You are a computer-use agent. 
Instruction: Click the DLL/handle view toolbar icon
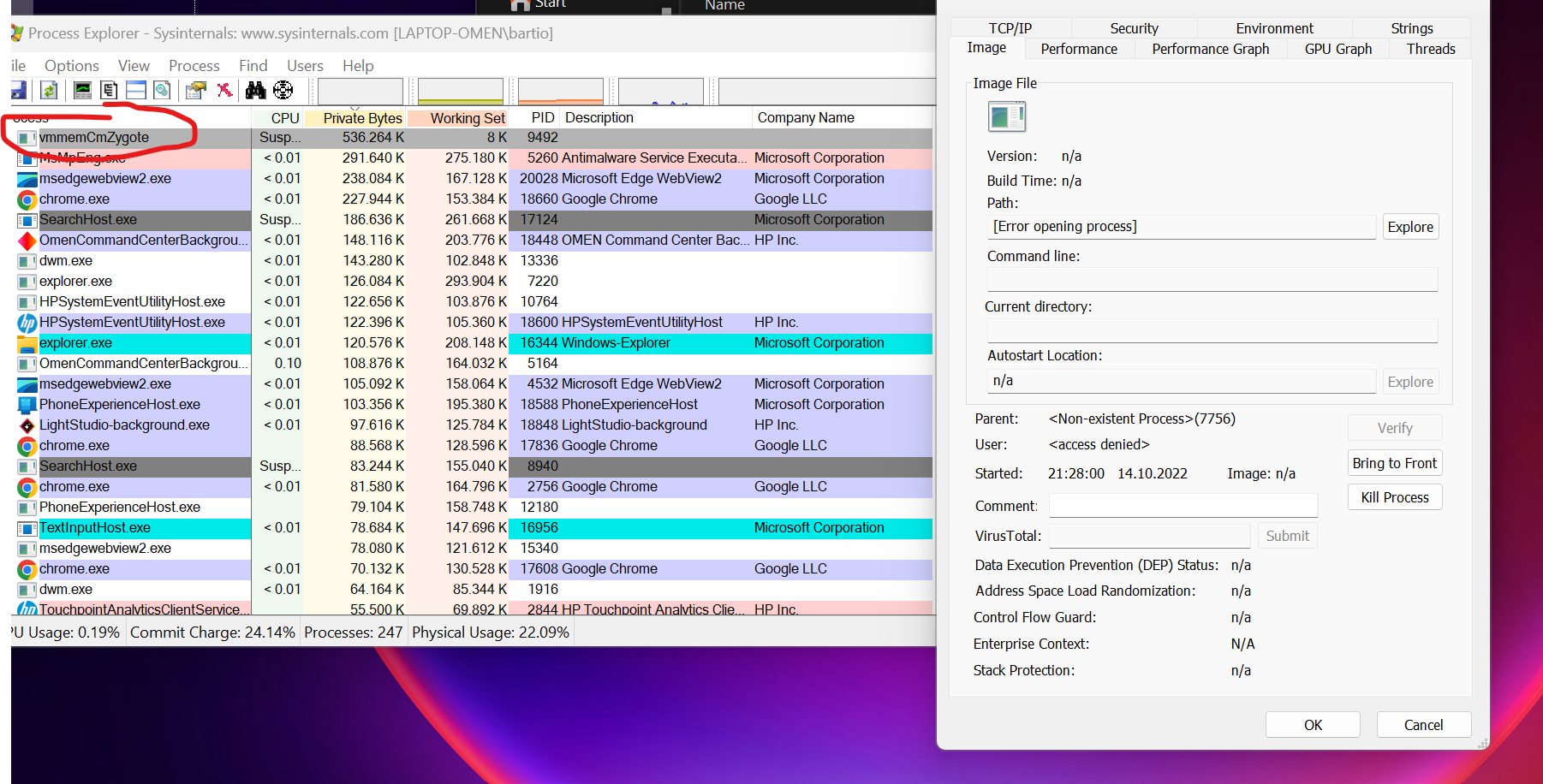[x=162, y=90]
